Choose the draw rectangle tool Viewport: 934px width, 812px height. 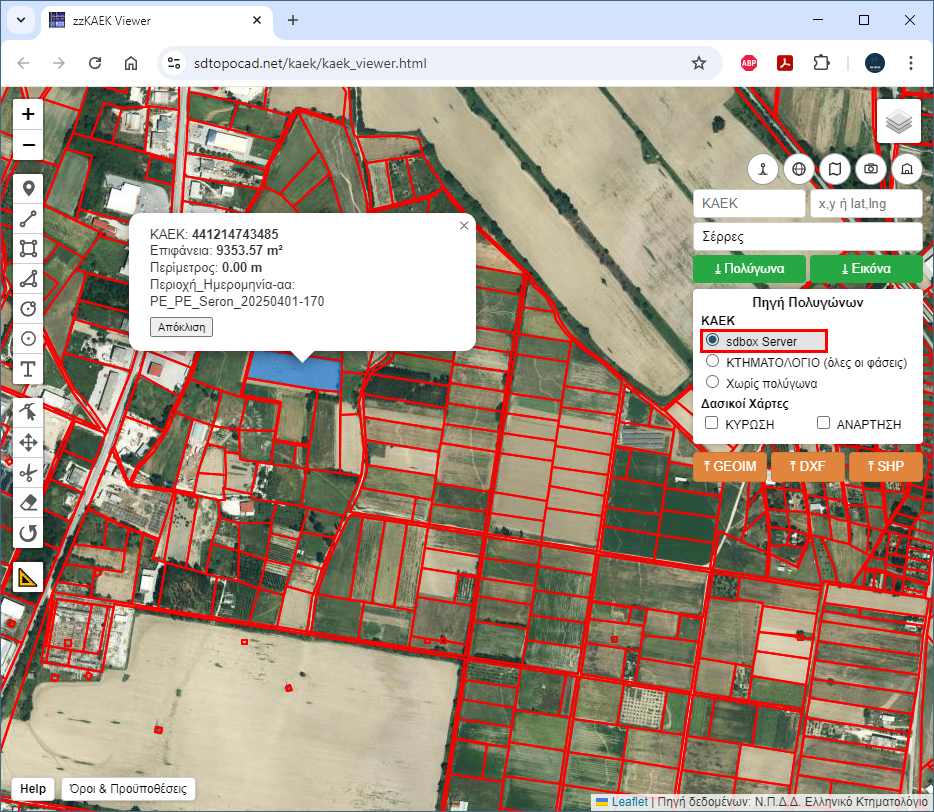[x=28, y=248]
